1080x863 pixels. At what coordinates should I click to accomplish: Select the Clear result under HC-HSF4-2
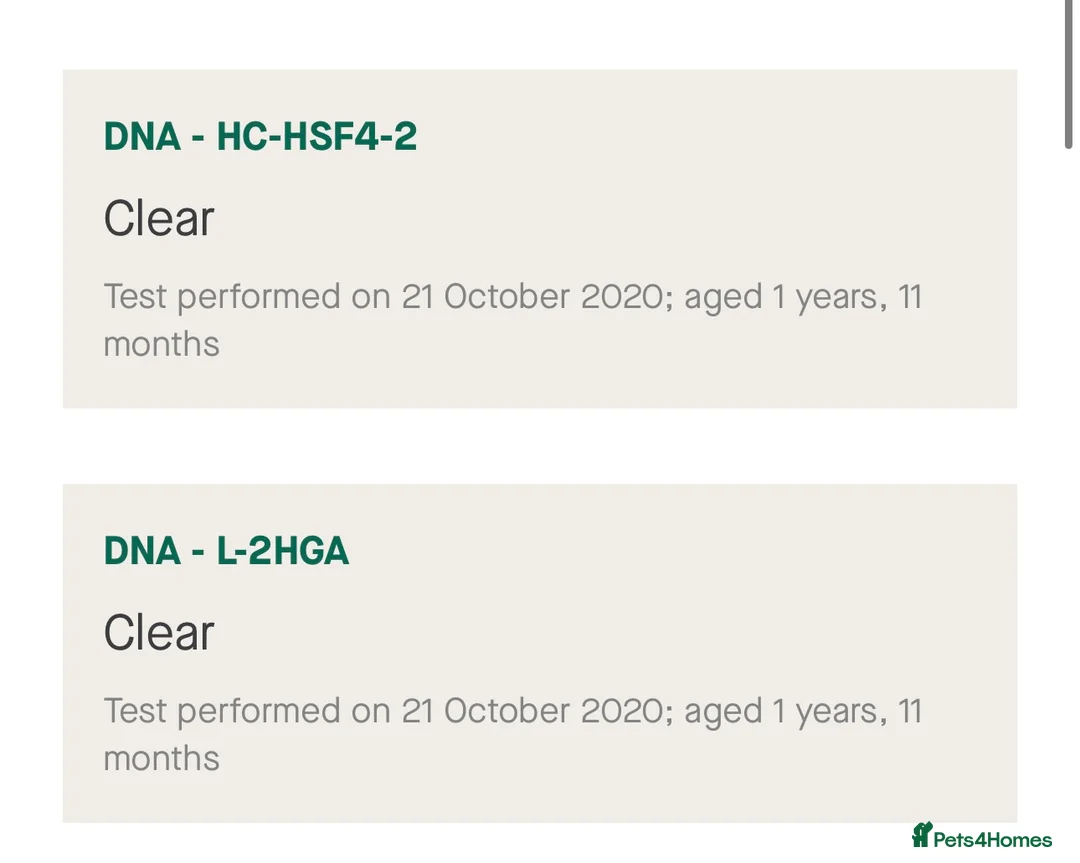pos(159,219)
